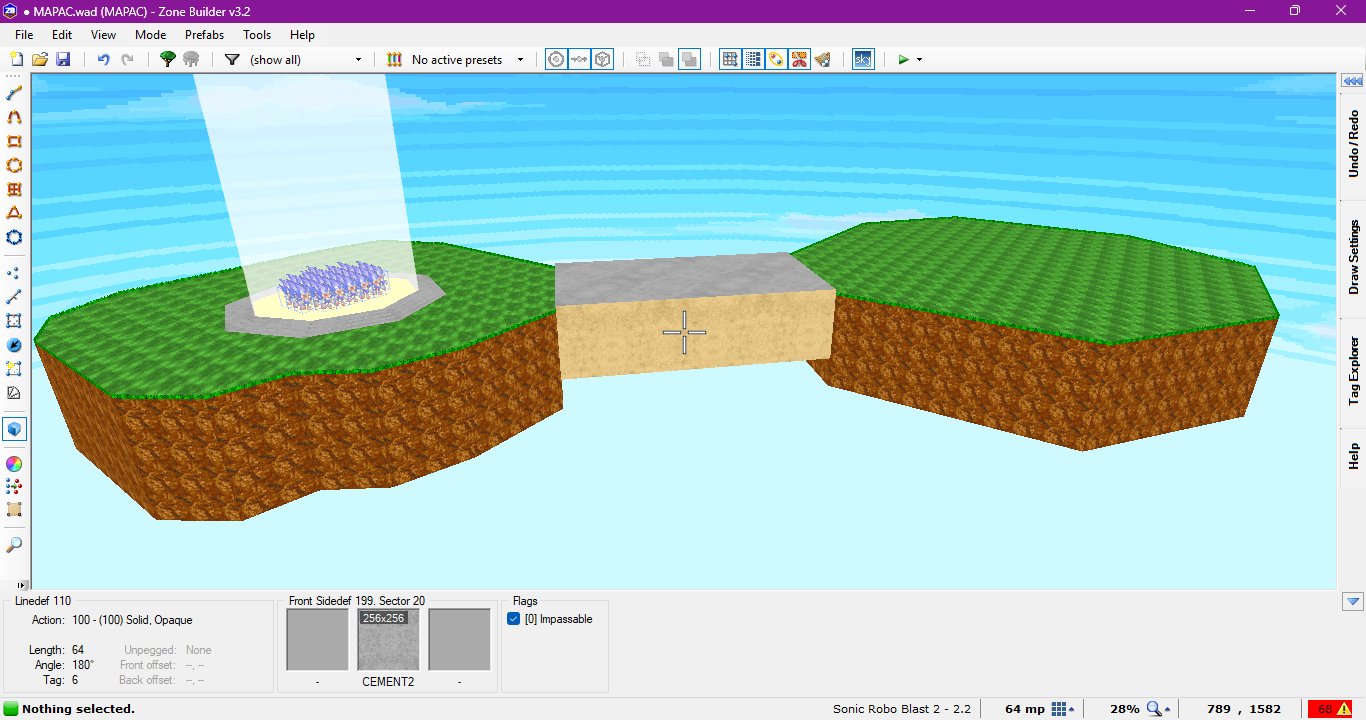The image size is (1366, 720).
Task: Open the File menu
Action: click(24, 35)
